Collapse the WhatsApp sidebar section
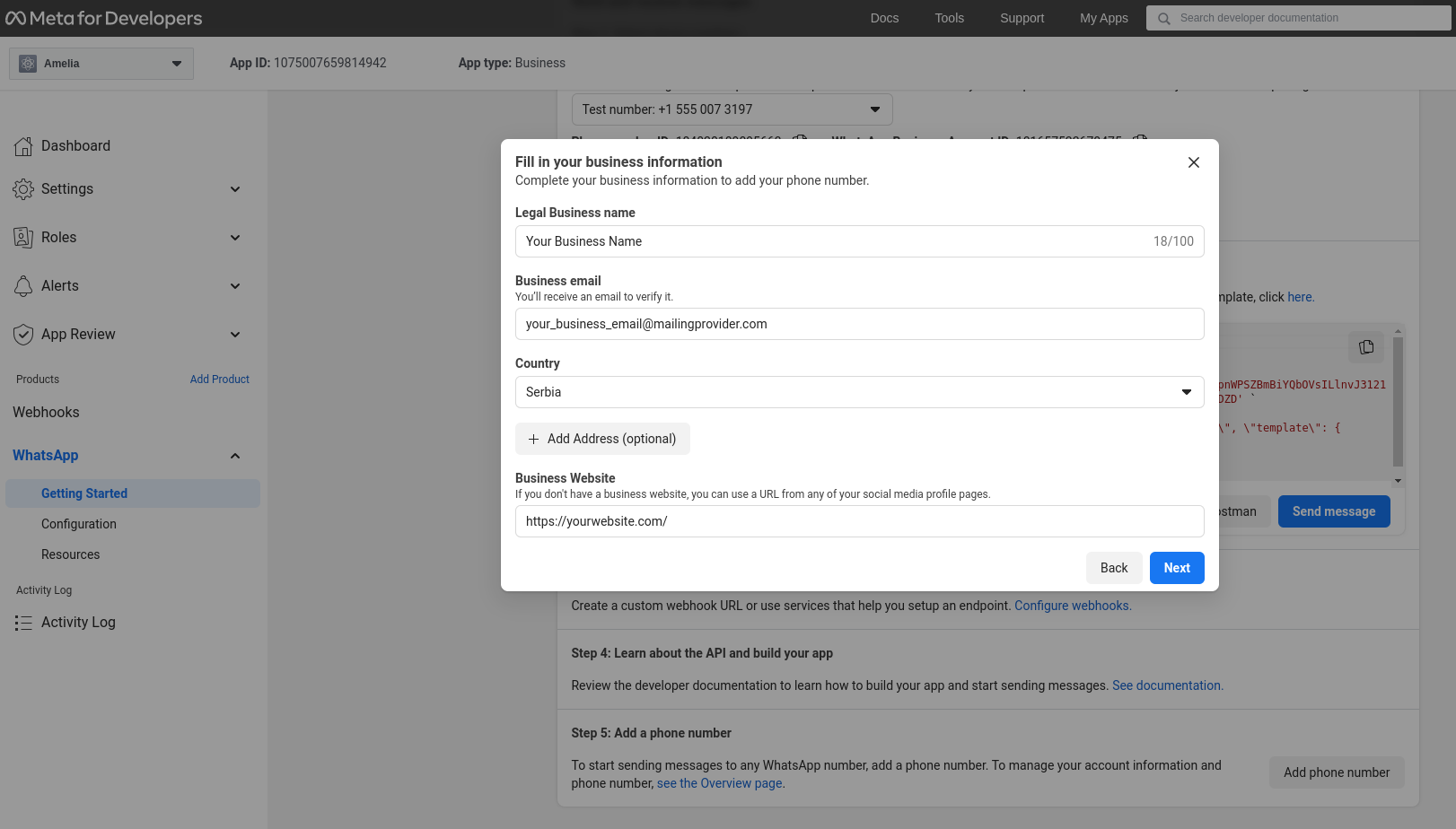Screen dimensions: 1456x829 (235, 456)
